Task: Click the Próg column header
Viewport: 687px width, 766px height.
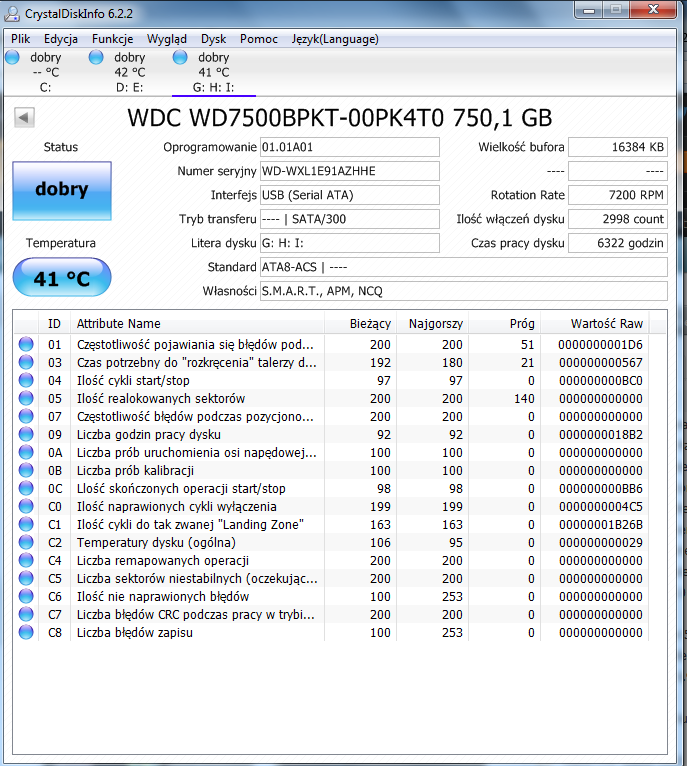Action: 504,323
